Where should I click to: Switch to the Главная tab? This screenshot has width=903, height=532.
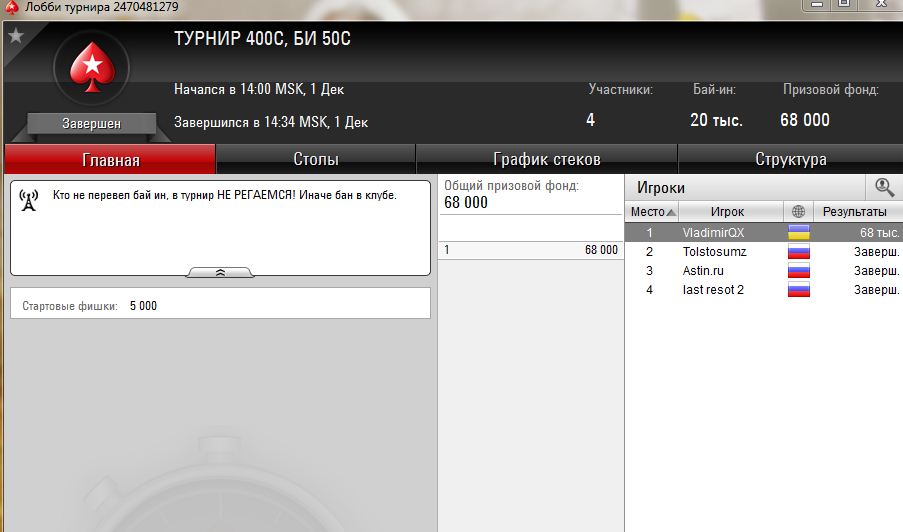click(110, 159)
